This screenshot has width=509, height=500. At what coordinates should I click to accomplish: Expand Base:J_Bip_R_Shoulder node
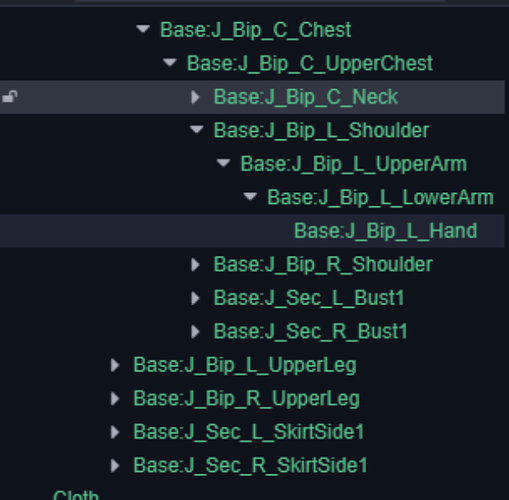[x=195, y=265]
